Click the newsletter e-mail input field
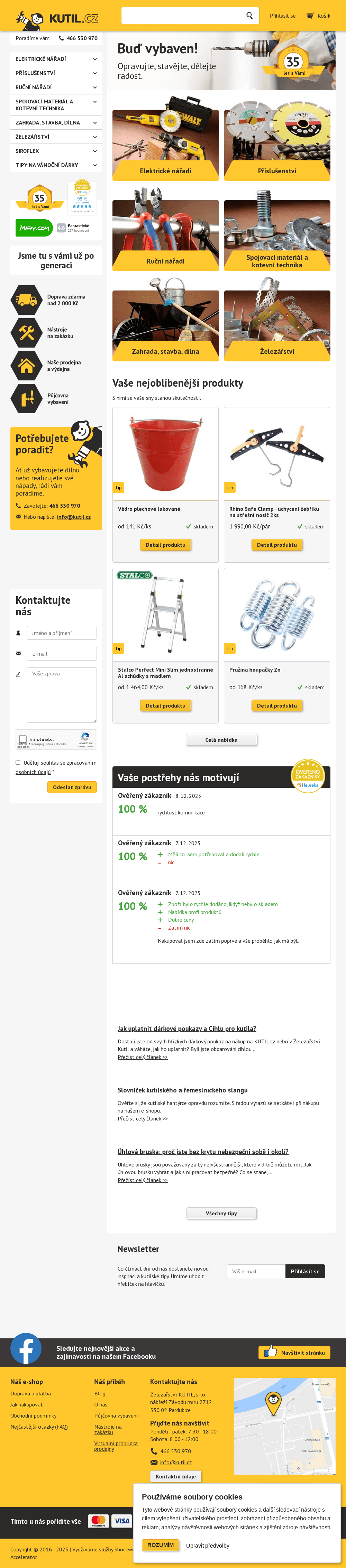This screenshot has height=1568, width=346. 255,1271
